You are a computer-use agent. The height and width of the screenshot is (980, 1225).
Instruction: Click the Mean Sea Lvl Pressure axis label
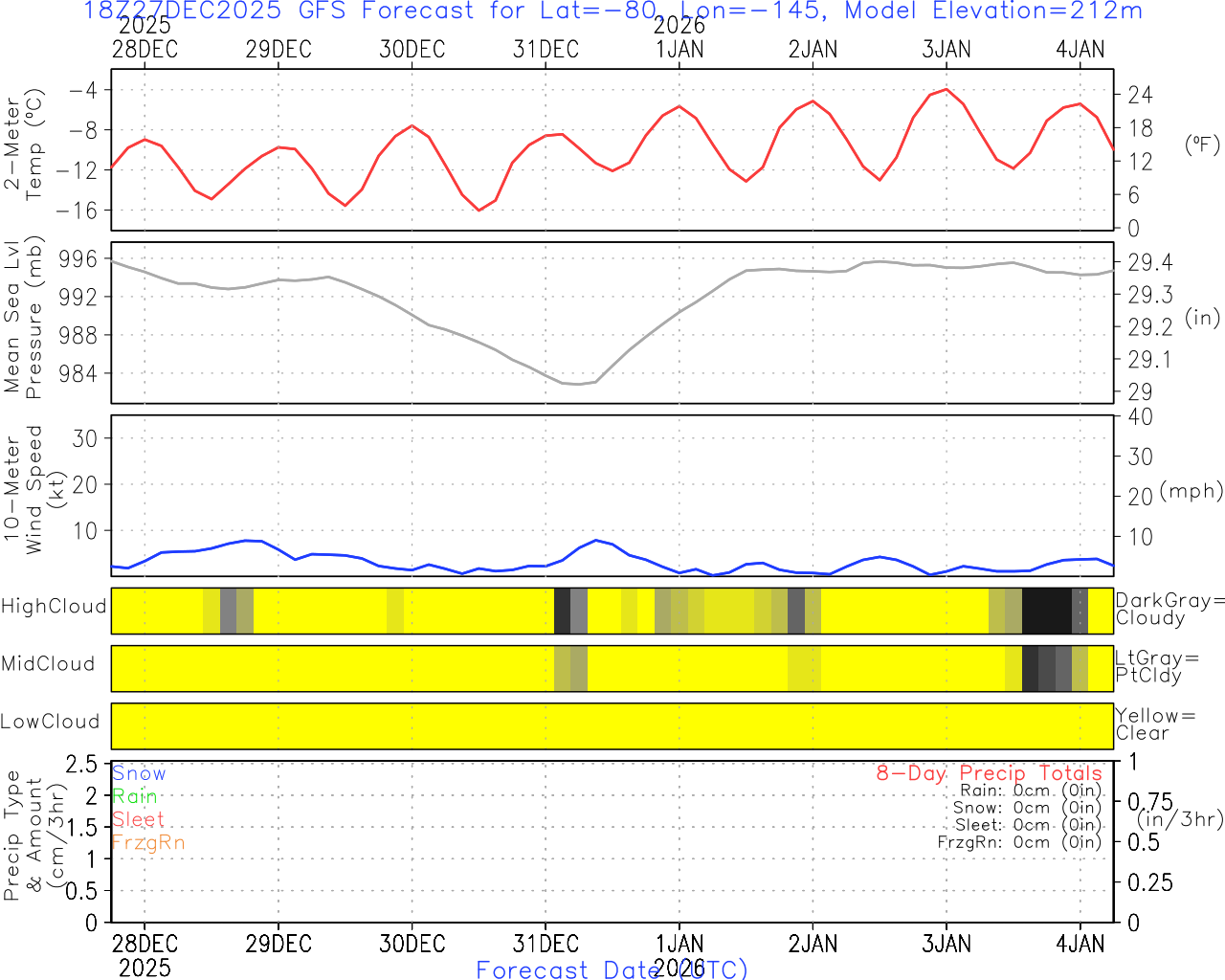[x=24, y=318]
